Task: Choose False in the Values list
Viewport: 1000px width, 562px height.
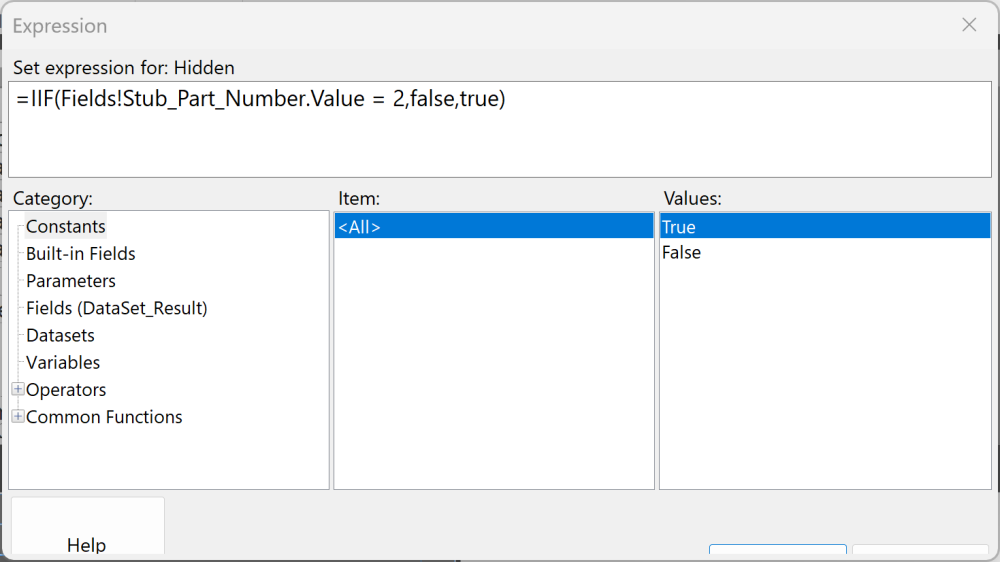Action: (x=825, y=253)
